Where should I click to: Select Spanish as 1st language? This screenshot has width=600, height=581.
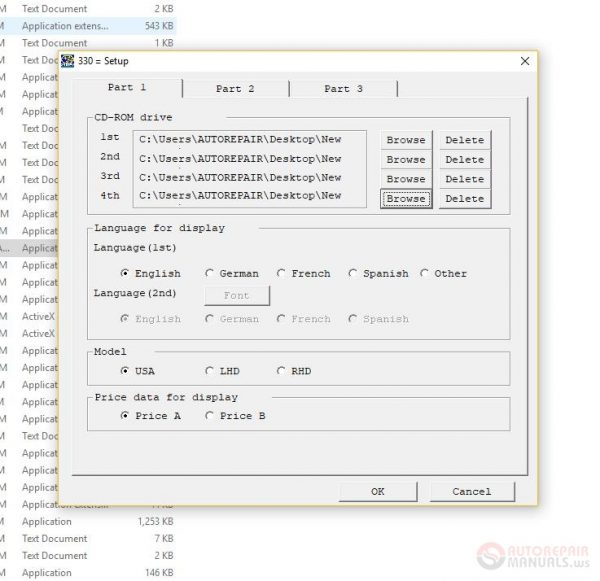pos(378,274)
